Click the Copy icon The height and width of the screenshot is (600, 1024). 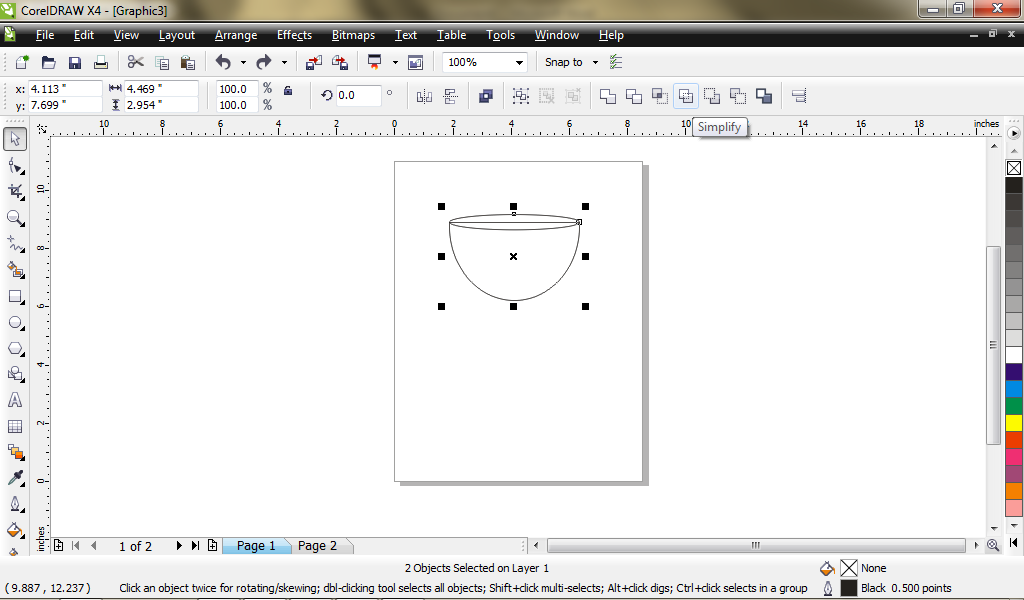pos(162,62)
